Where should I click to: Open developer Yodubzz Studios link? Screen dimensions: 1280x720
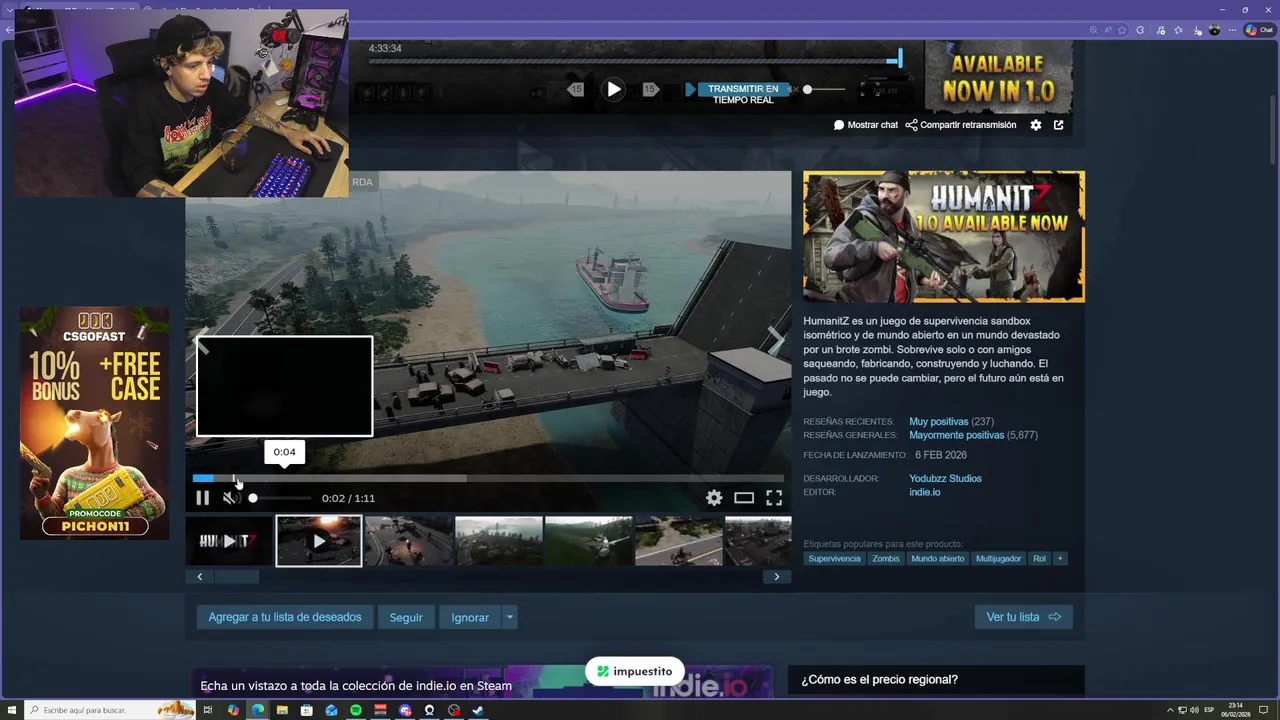point(945,479)
